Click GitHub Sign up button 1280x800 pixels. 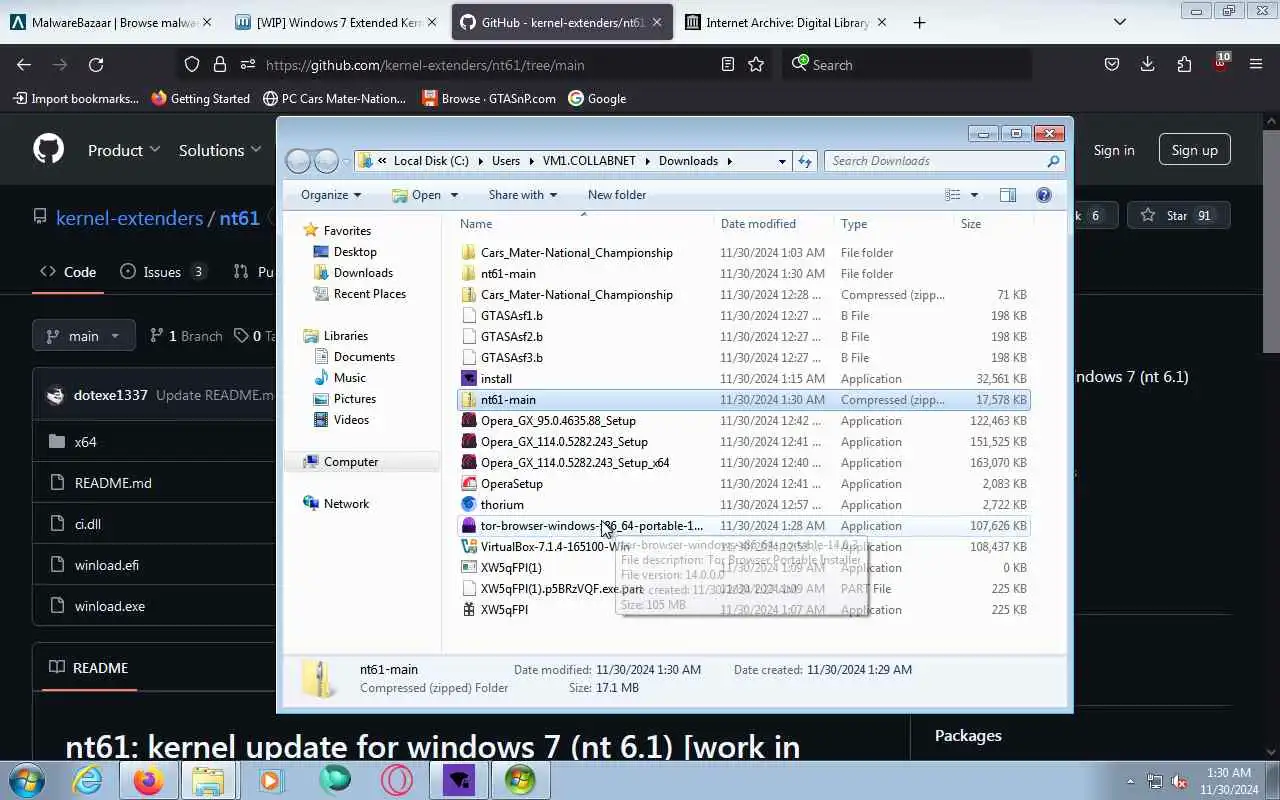(1194, 150)
